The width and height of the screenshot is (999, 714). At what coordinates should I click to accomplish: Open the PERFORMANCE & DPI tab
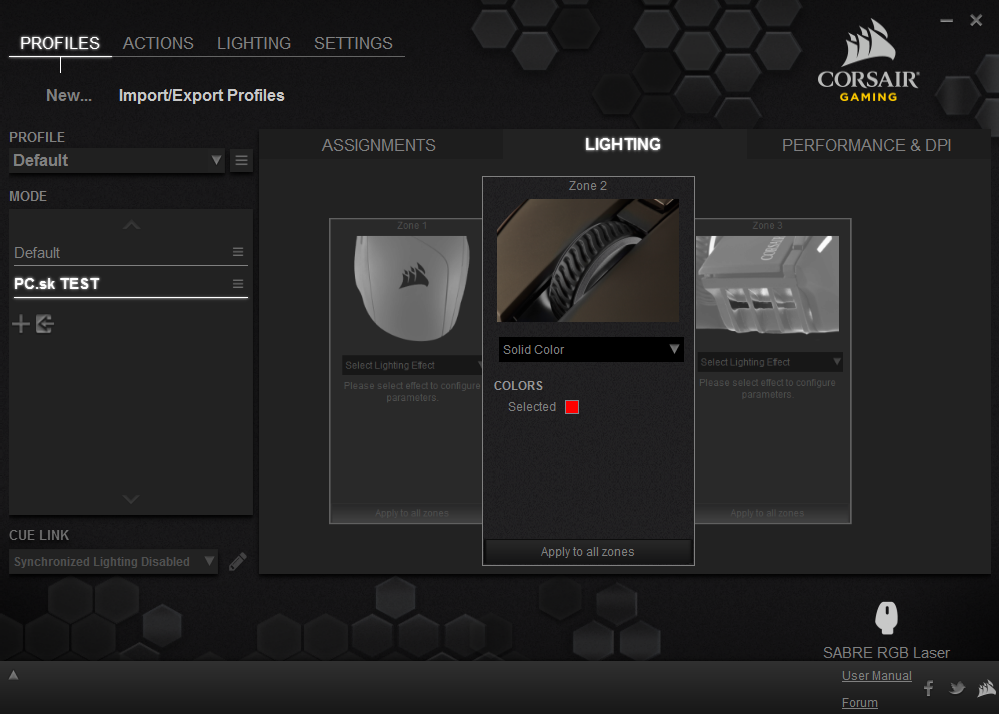click(x=866, y=145)
